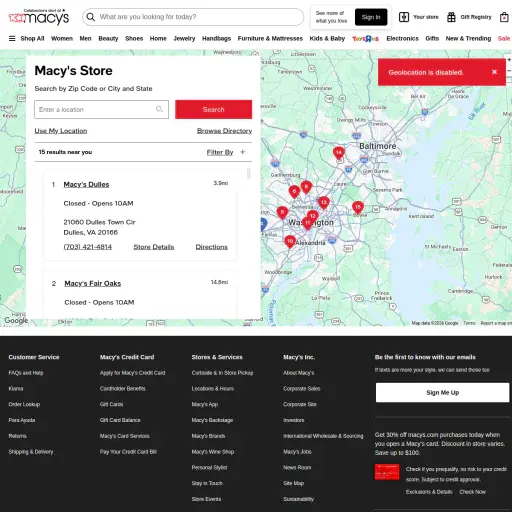Select map pin number 8
The image size is (512, 512).
click(306, 187)
